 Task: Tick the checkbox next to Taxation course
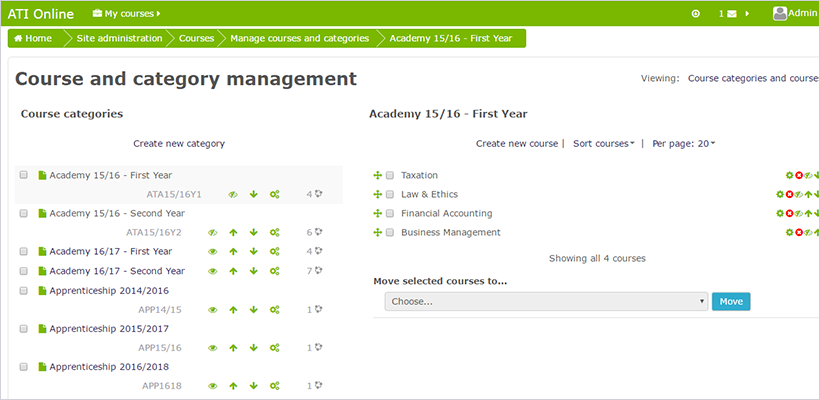[391, 175]
